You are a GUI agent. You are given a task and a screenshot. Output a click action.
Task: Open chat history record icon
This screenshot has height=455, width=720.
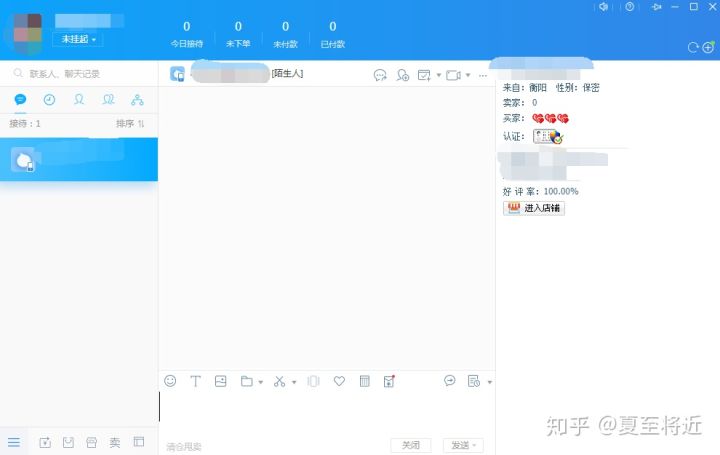tap(473, 381)
